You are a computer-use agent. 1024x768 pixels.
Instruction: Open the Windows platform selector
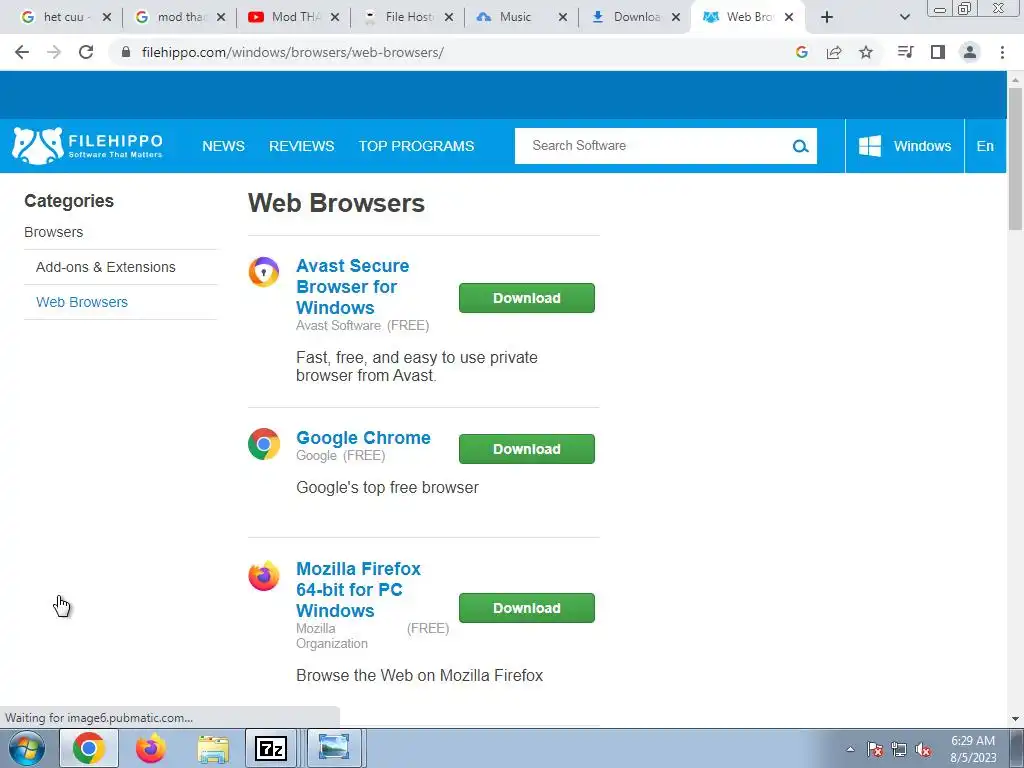[904, 146]
